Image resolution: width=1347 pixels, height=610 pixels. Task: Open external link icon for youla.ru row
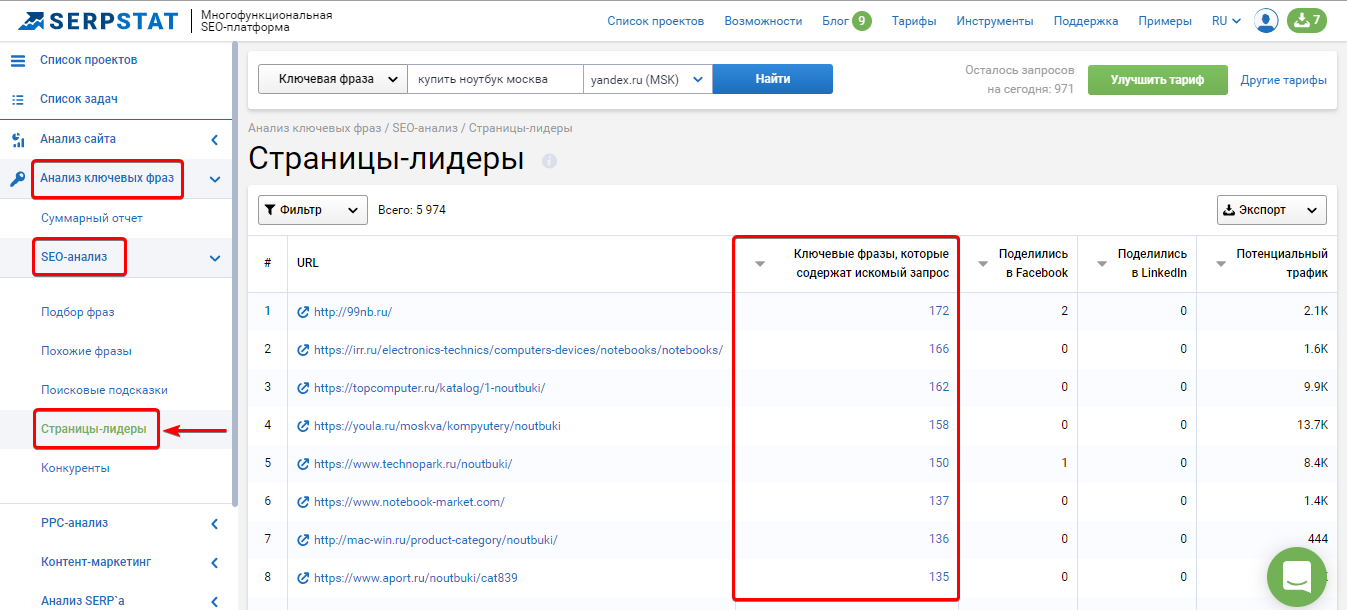tap(303, 426)
